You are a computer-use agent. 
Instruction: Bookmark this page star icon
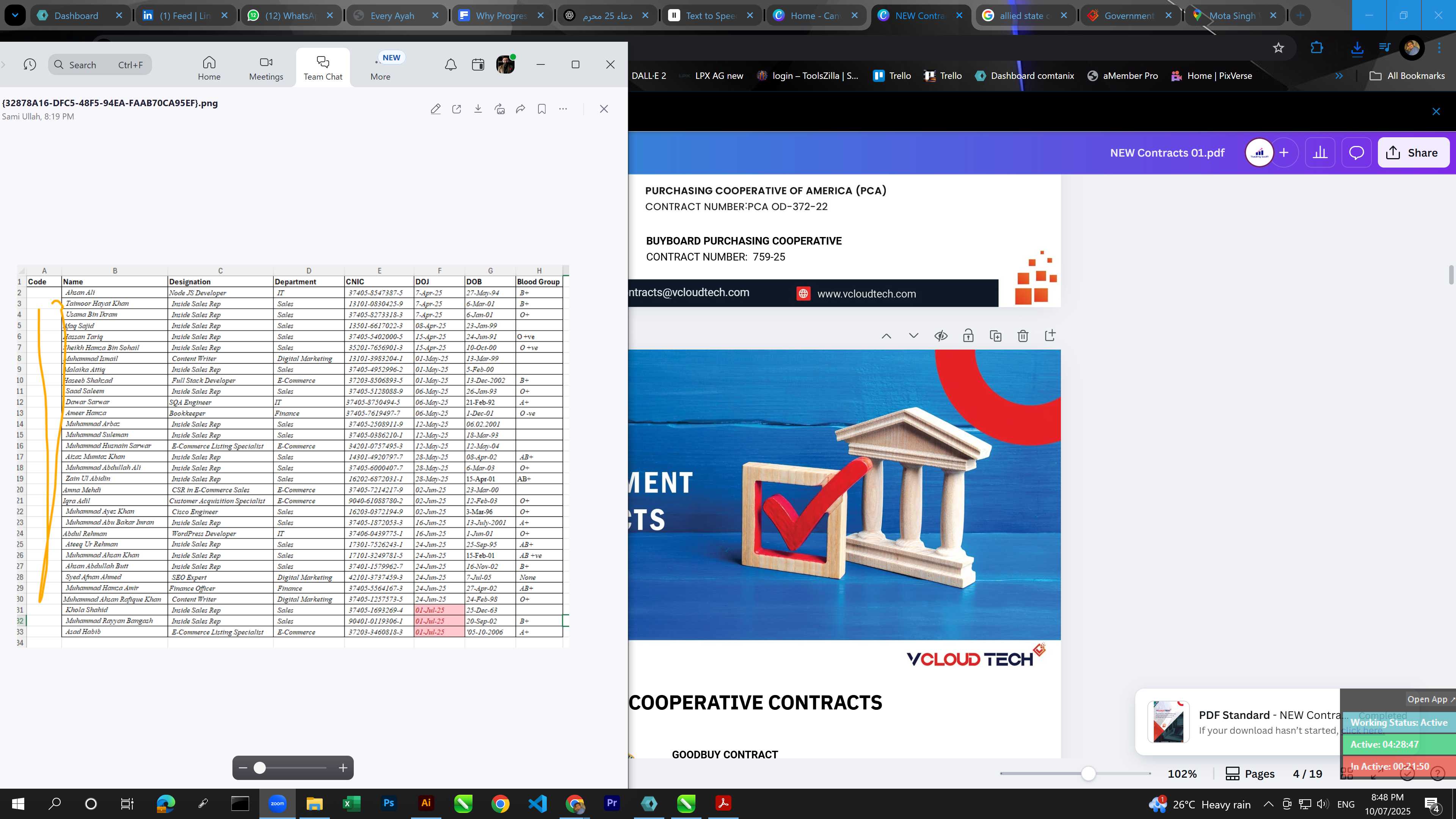(x=1279, y=48)
